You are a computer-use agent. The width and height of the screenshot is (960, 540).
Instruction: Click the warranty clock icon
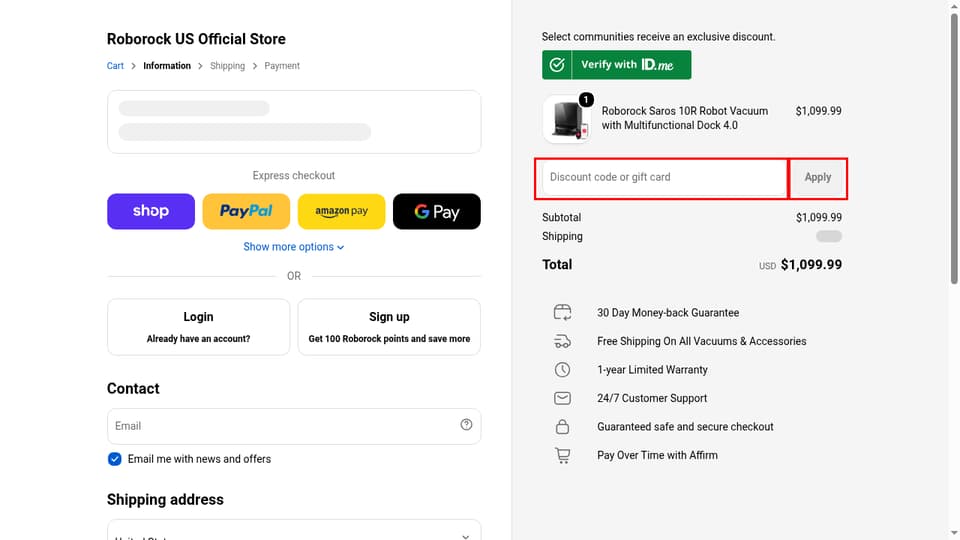point(562,370)
